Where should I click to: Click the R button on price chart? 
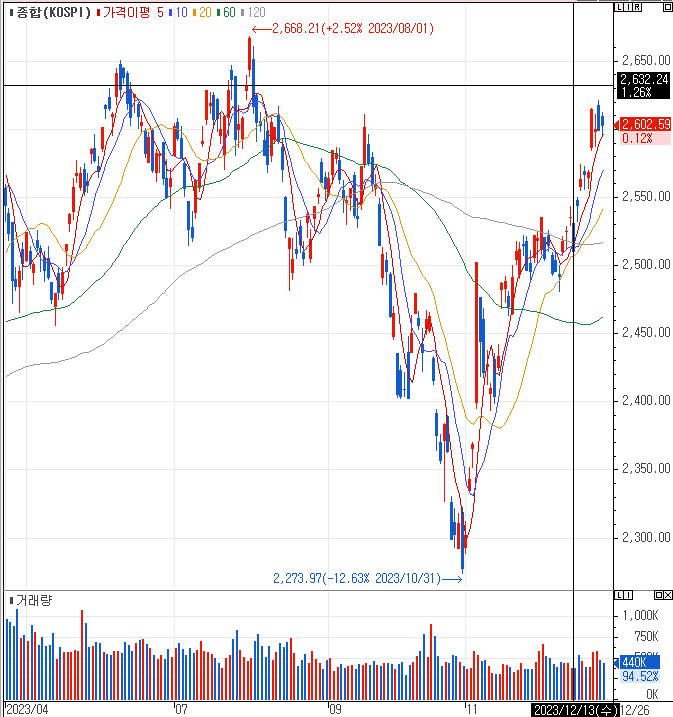click(x=637, y=7)
